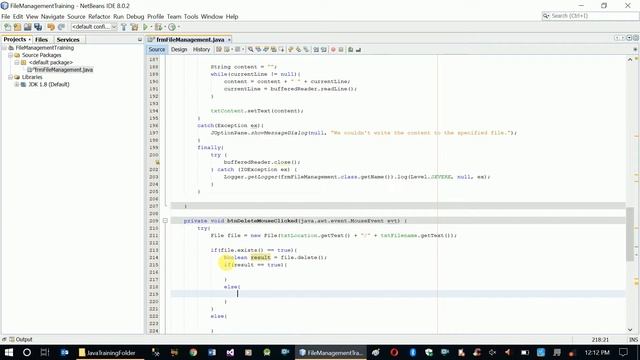Click the Open Project toolbar icon
The image size is (640, 360).
tap(27, 27)
